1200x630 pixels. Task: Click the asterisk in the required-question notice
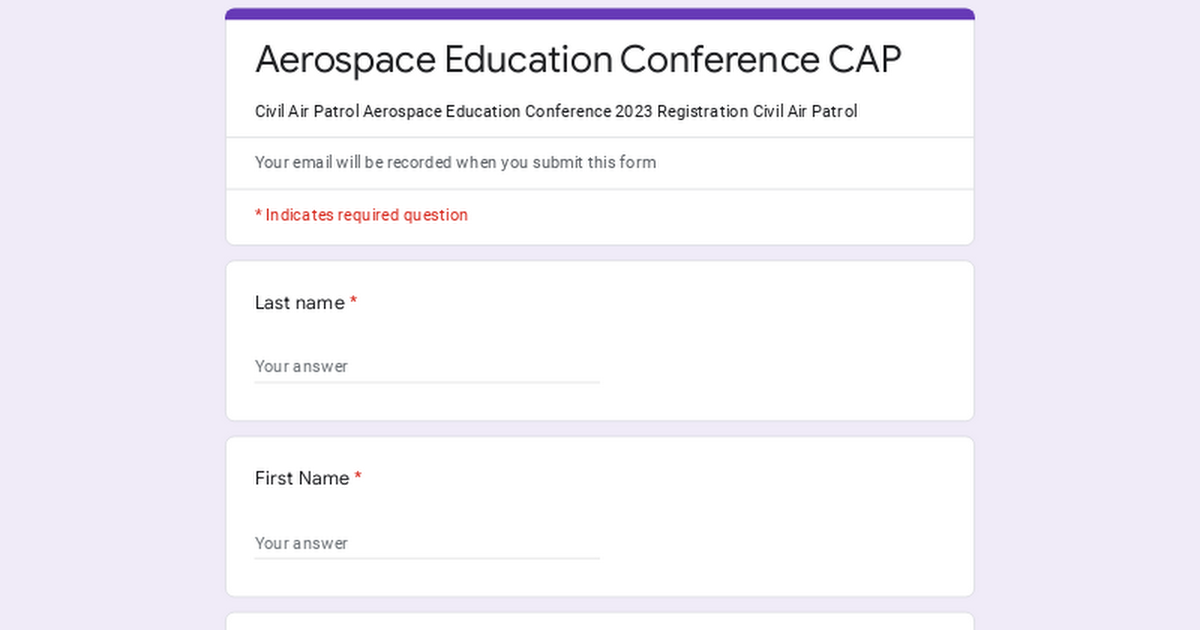258,215
